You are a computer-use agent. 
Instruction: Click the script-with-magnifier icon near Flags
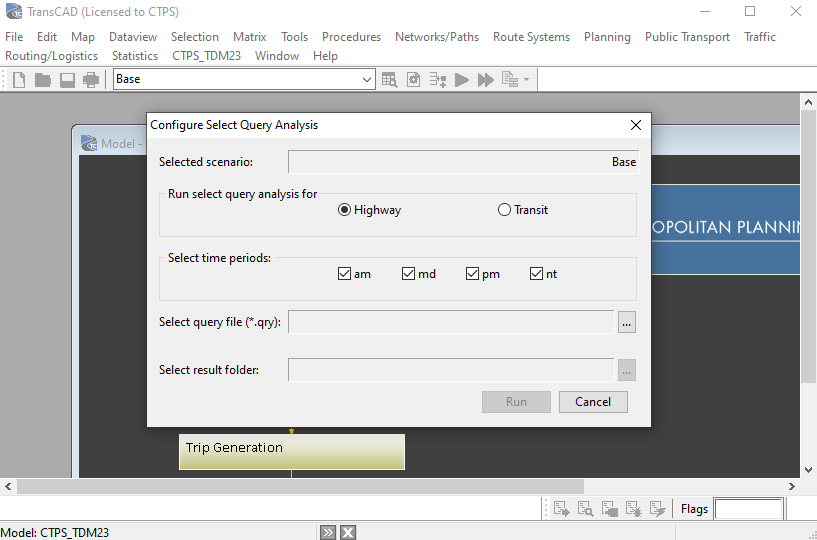(x=585, y=509)
